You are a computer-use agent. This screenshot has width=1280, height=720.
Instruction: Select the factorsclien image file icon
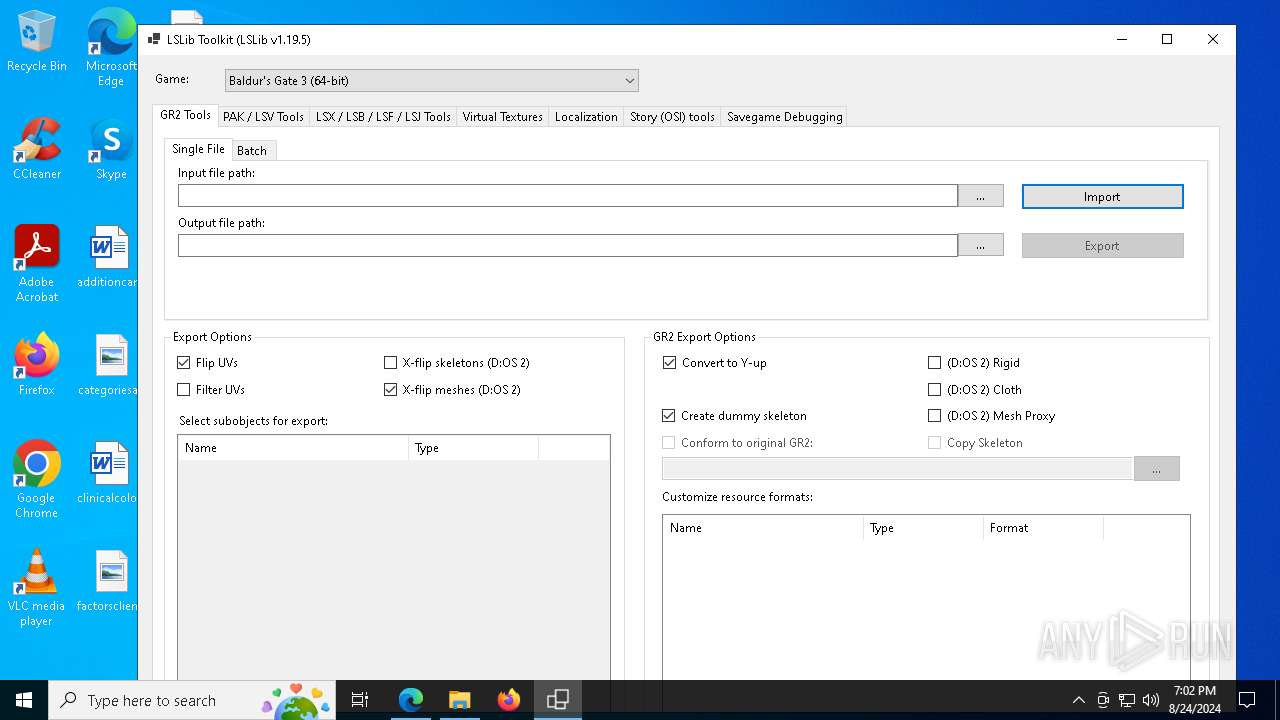(x=108, y=581)
